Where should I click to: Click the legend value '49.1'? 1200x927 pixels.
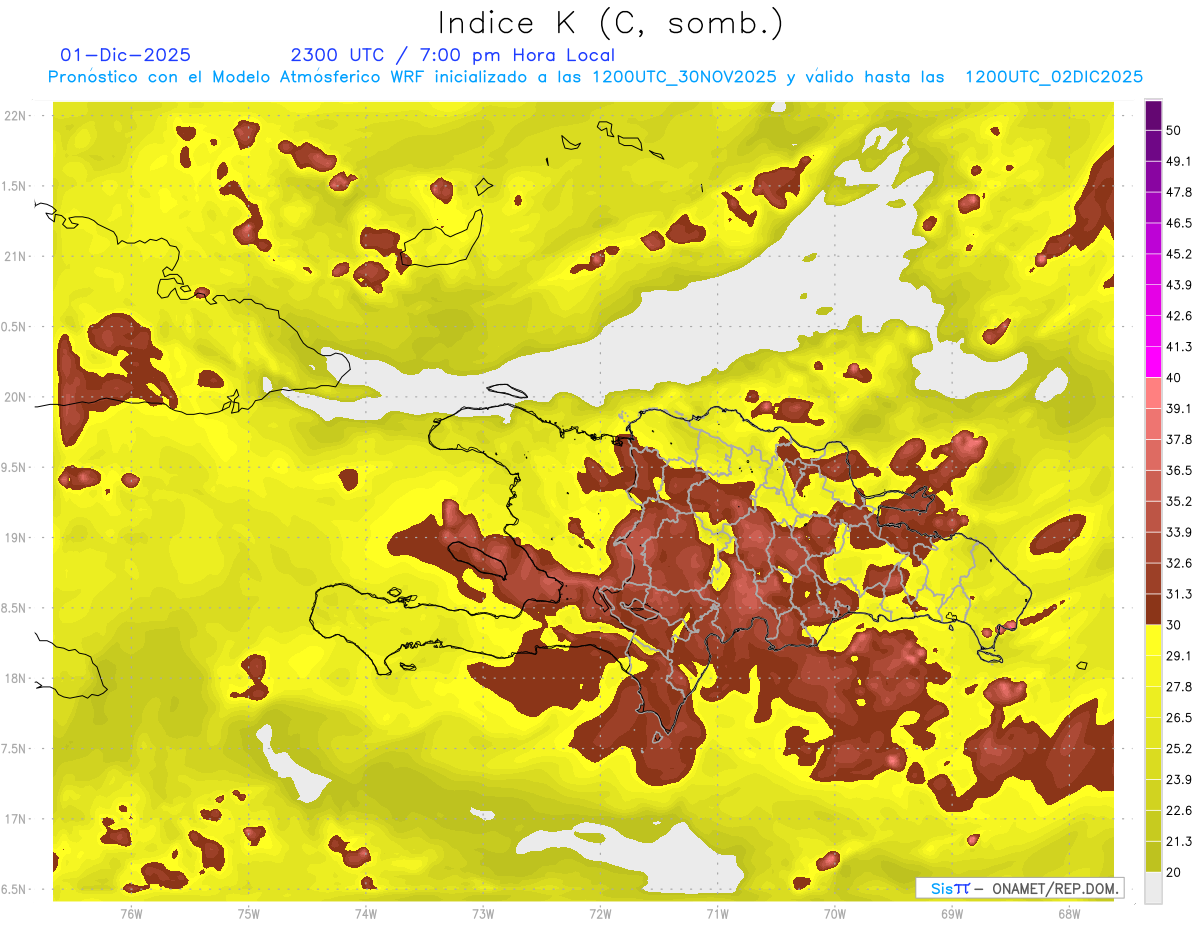(1179, 161)
